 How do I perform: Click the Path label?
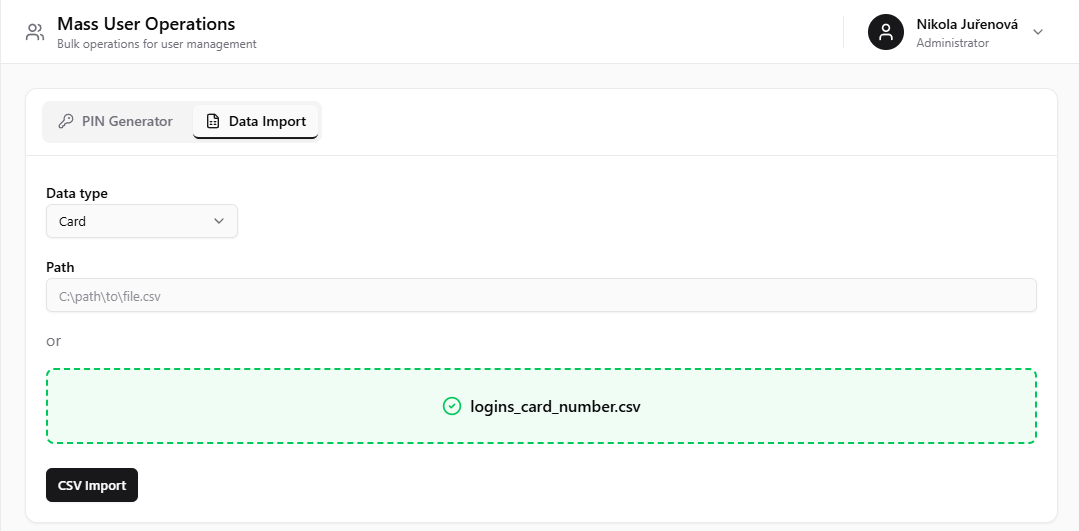click(60, 267)
